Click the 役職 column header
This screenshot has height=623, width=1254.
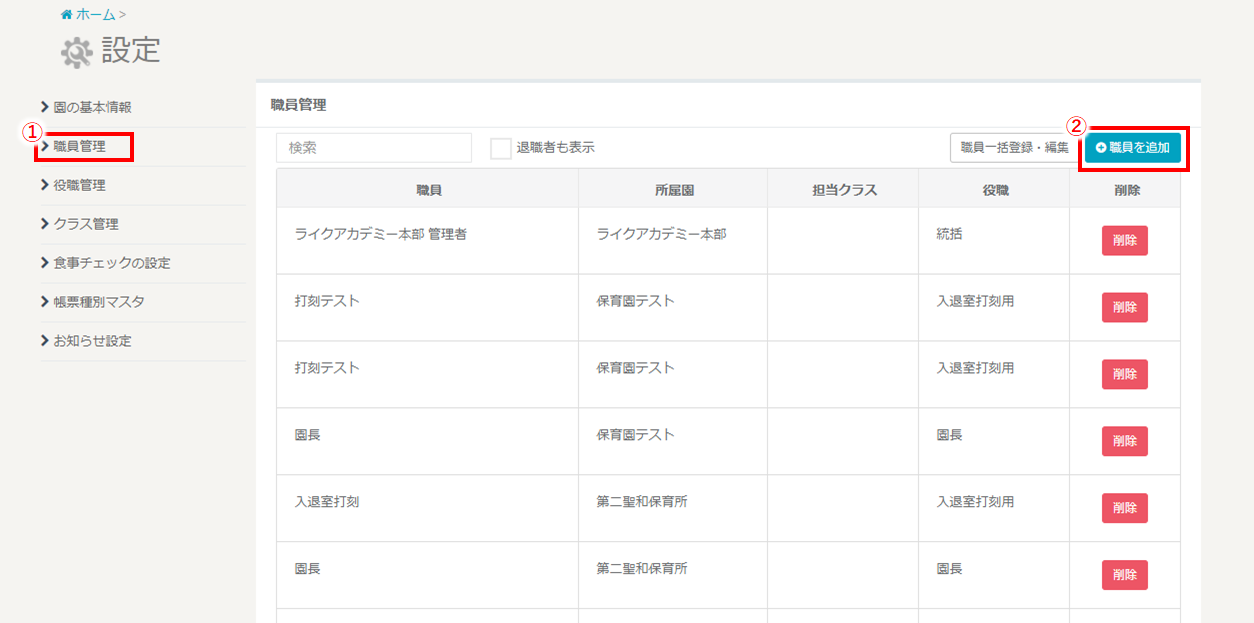coord(994,189)
